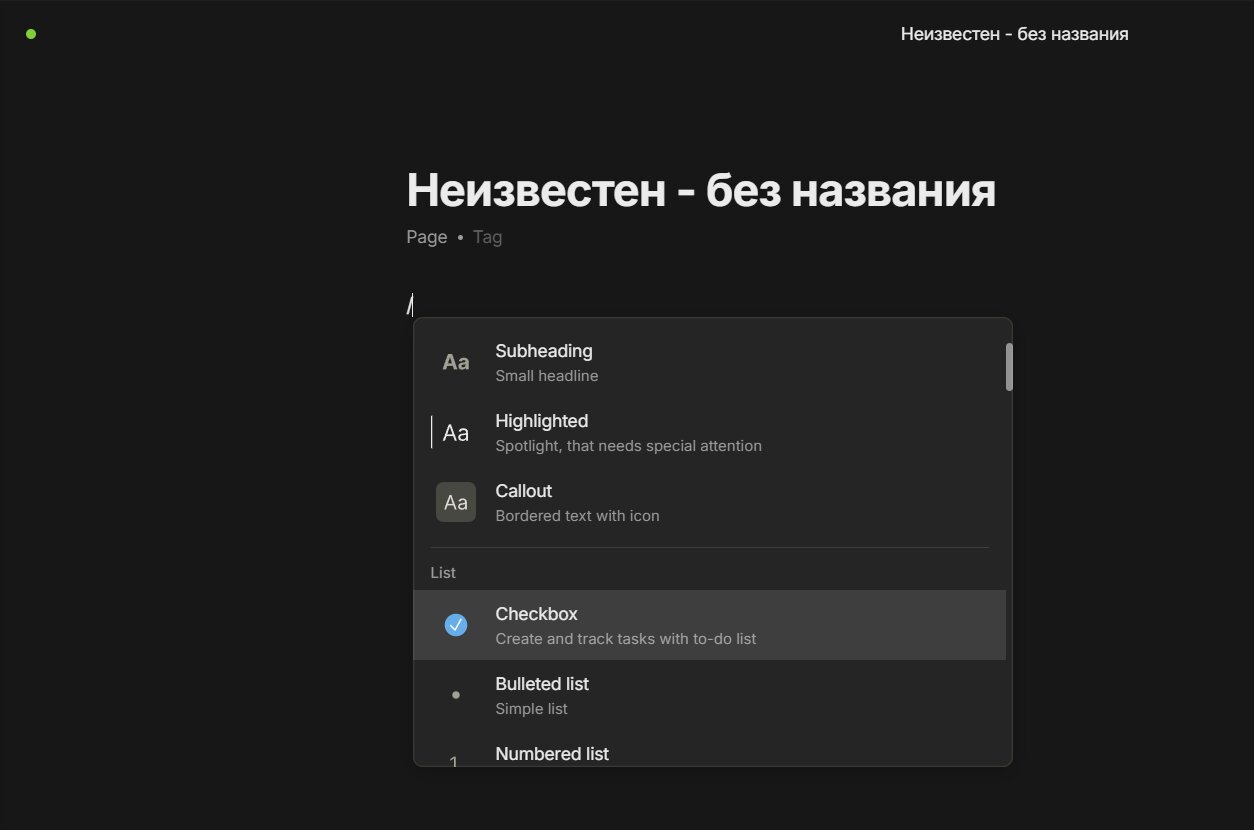The image size is (1254, 830).
Task: Click the top bar page title text
Action: pyautogui.click(x=1014, y=34)
